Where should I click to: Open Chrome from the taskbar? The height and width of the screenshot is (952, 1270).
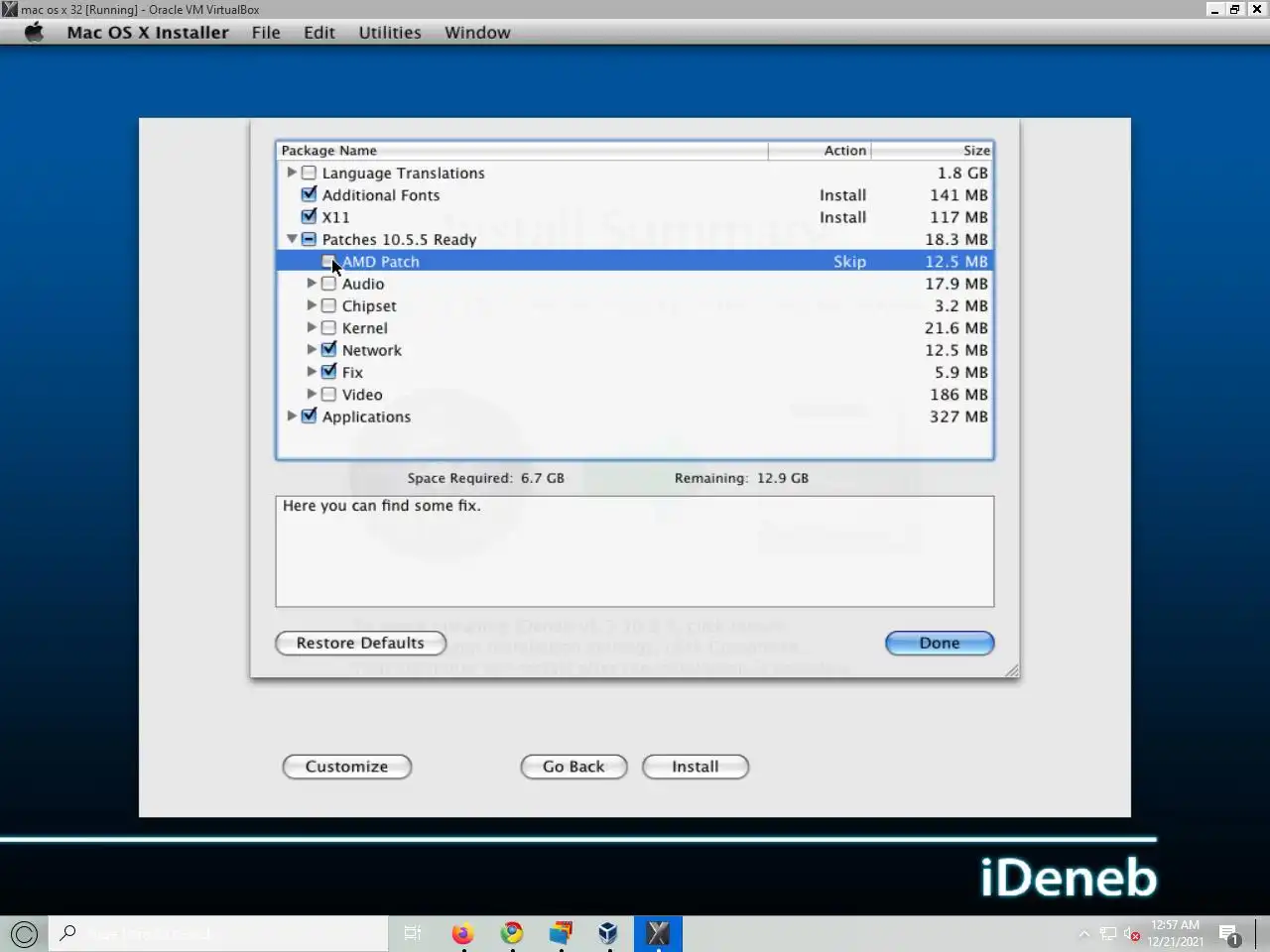pos(512,933)
